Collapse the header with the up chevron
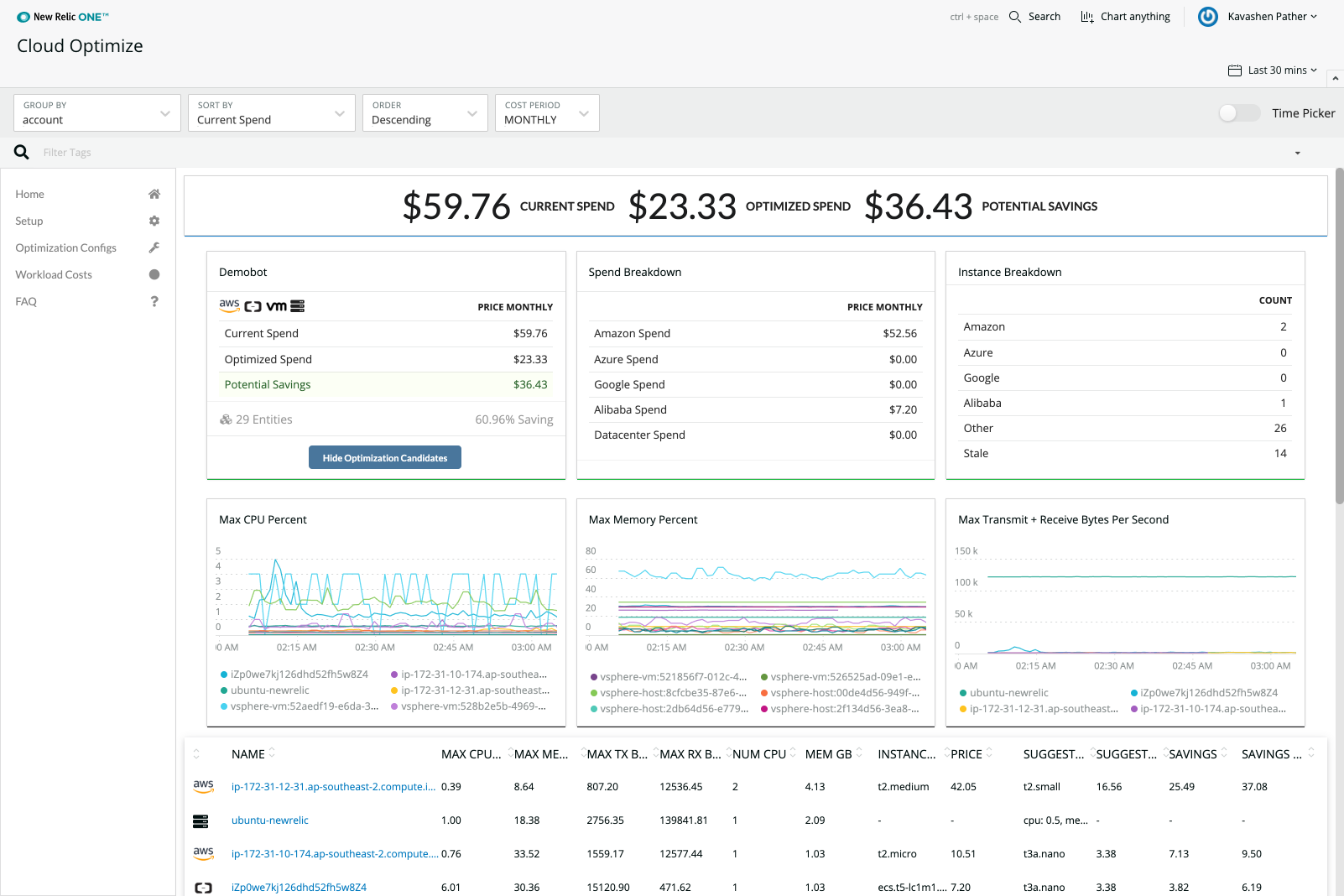The width and height of the screenshot is (1344, 896). click(1335, 78)
